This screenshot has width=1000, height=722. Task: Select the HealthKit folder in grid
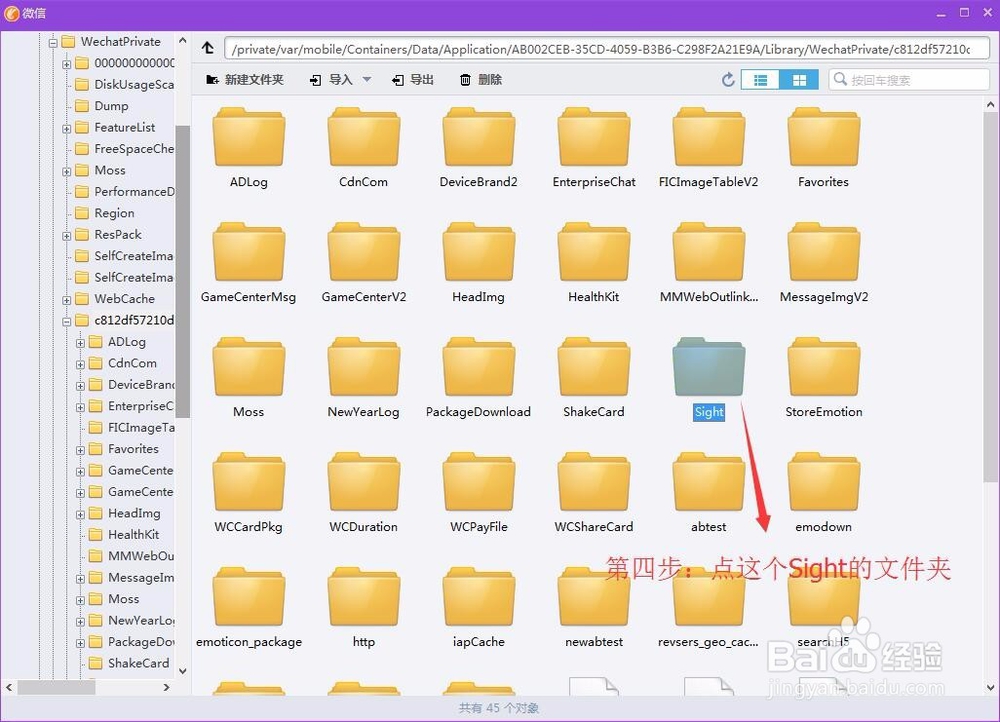pyautogui.click(x=594, y=263)
